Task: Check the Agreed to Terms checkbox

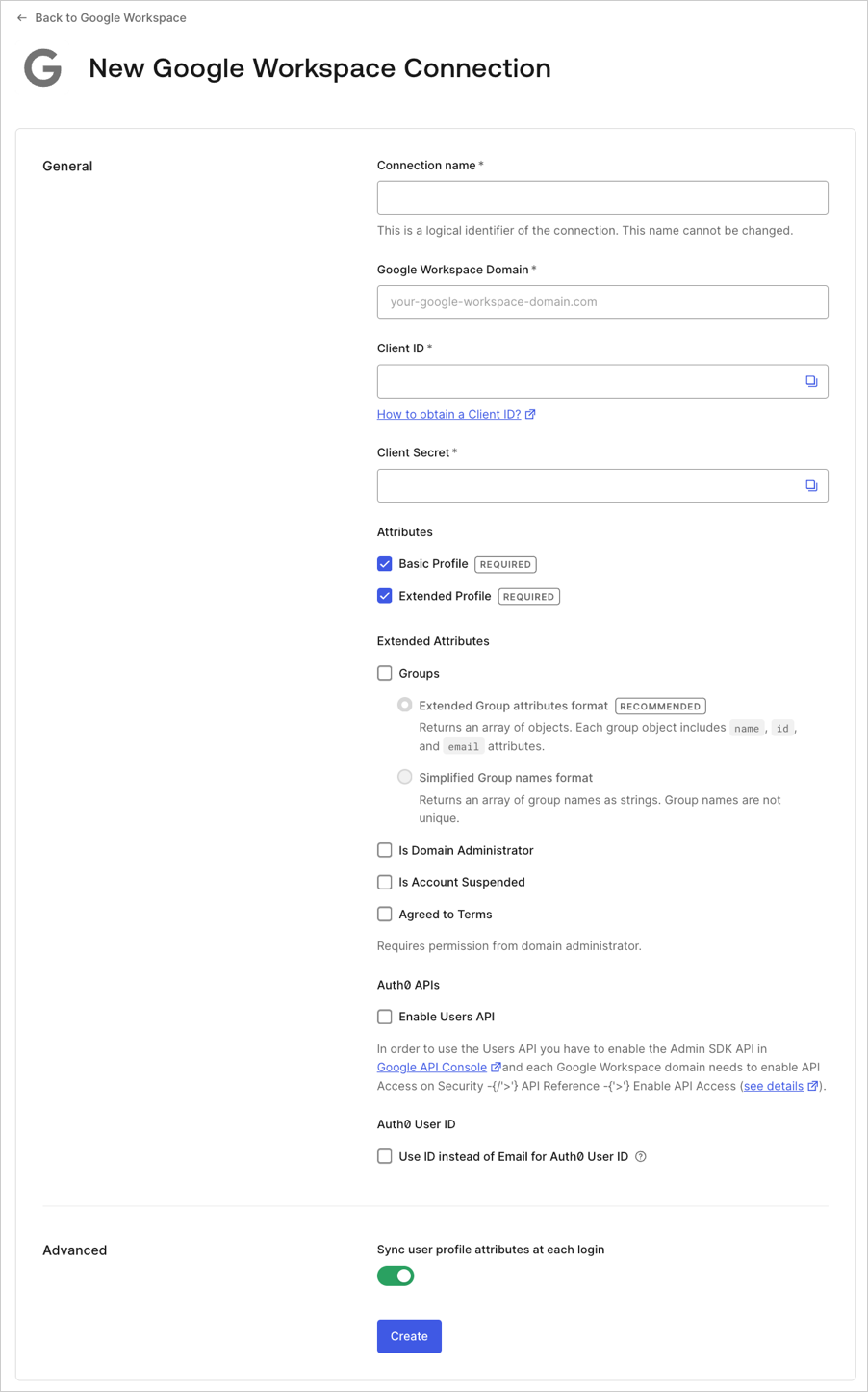Action: 384,914
